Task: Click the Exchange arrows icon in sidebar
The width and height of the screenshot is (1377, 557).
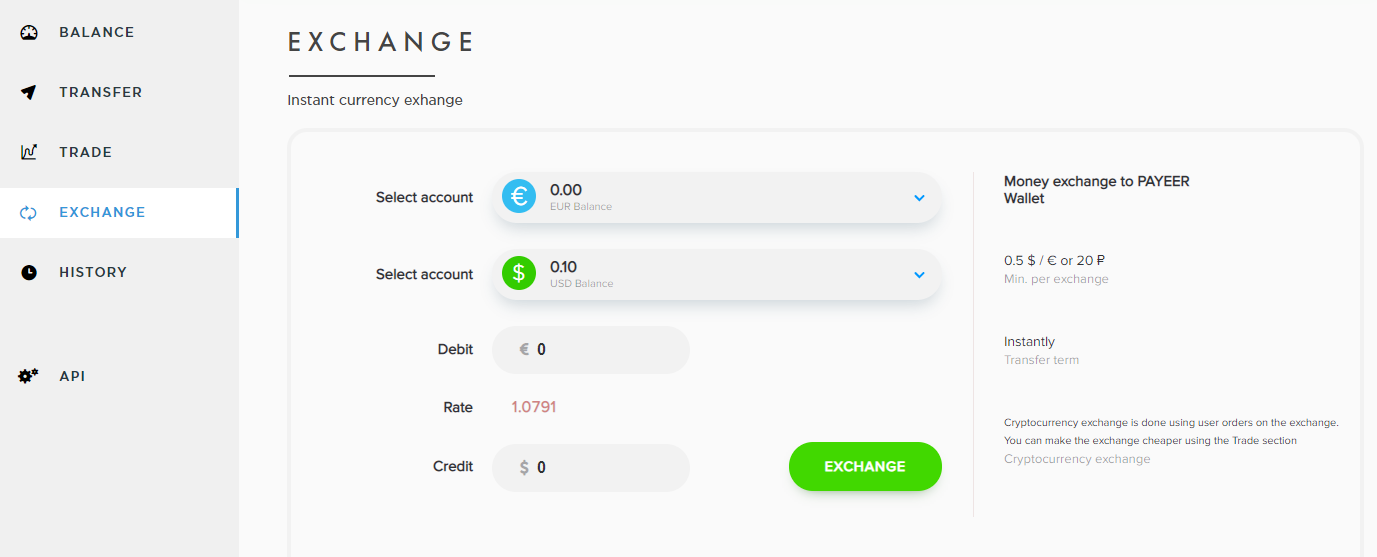Action: coord(29,212)
